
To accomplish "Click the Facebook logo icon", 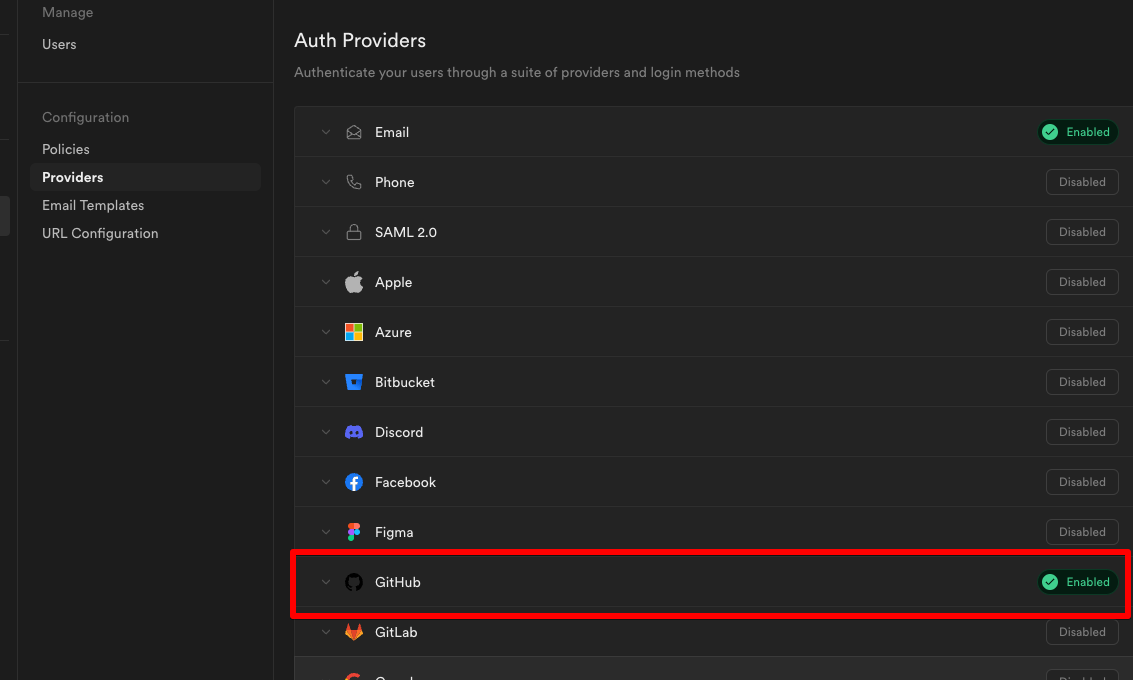I will click(x=354, y=482).
